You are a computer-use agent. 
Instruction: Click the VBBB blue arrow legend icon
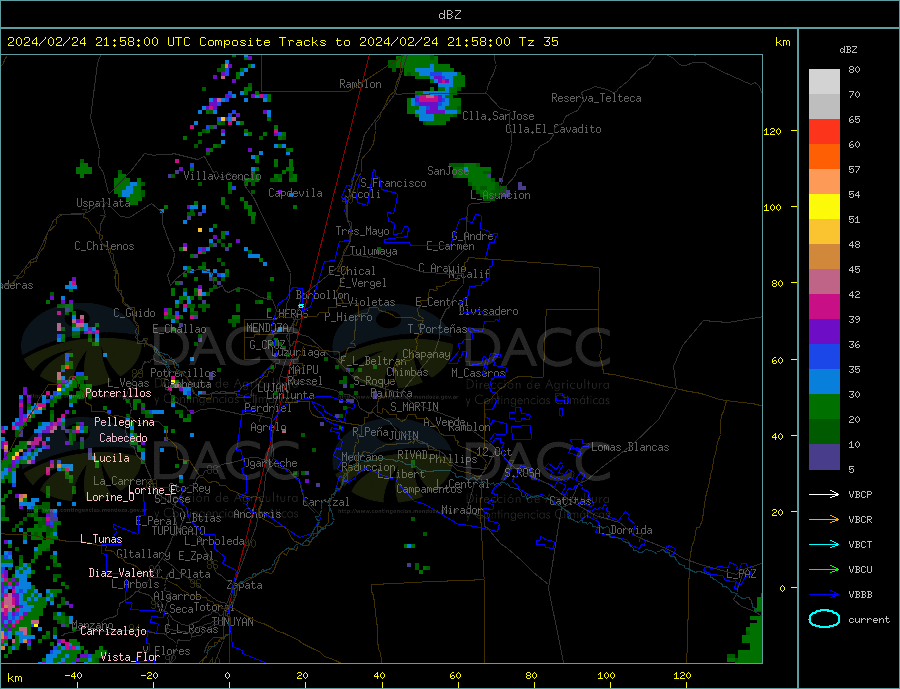[824, 595]
